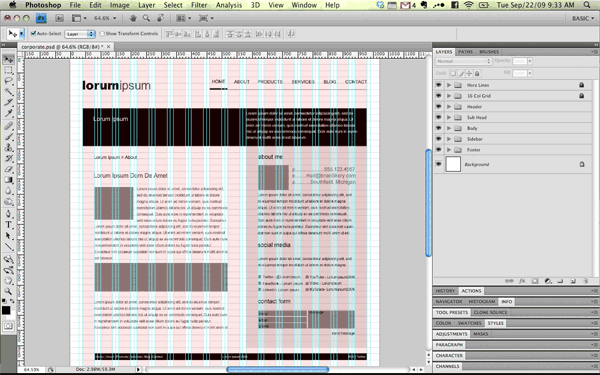Open the Filter menu
600x375 pixels.
(199, 5)
